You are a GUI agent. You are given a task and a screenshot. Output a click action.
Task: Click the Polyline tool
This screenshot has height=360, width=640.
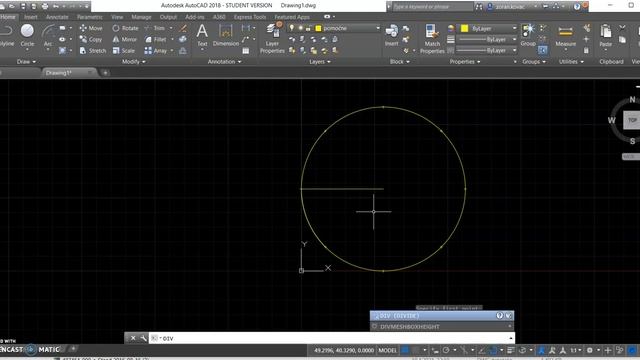click(7, 35)
